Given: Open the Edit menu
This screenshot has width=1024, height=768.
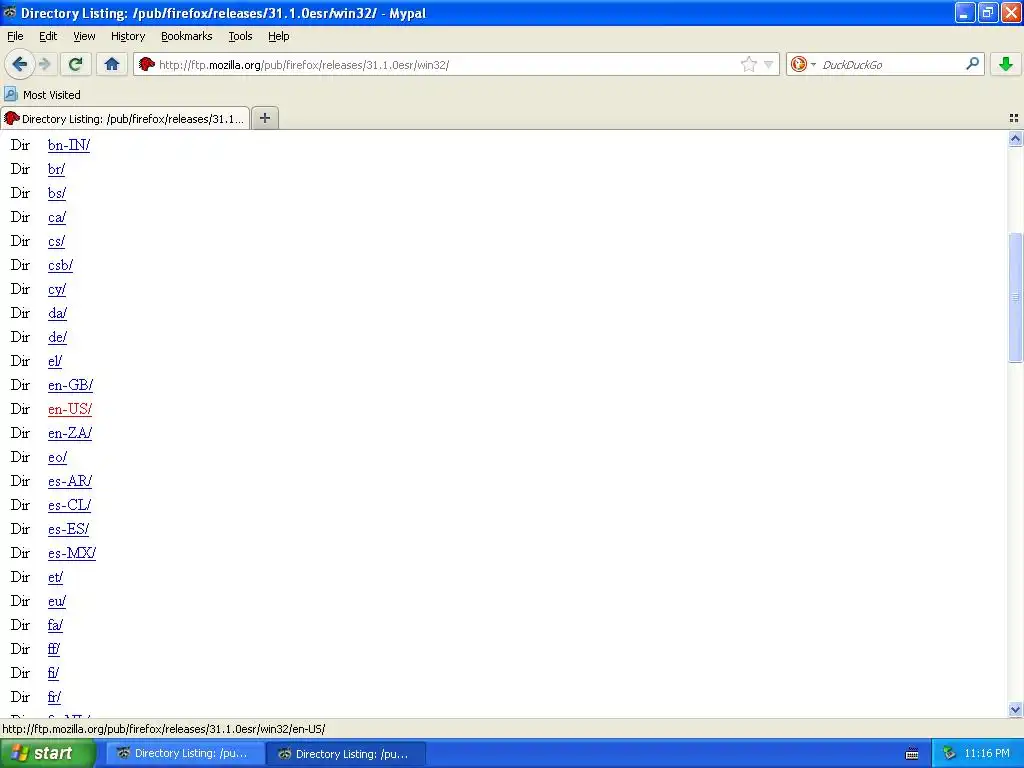Looking at the screenshot, I should (48, 36).
